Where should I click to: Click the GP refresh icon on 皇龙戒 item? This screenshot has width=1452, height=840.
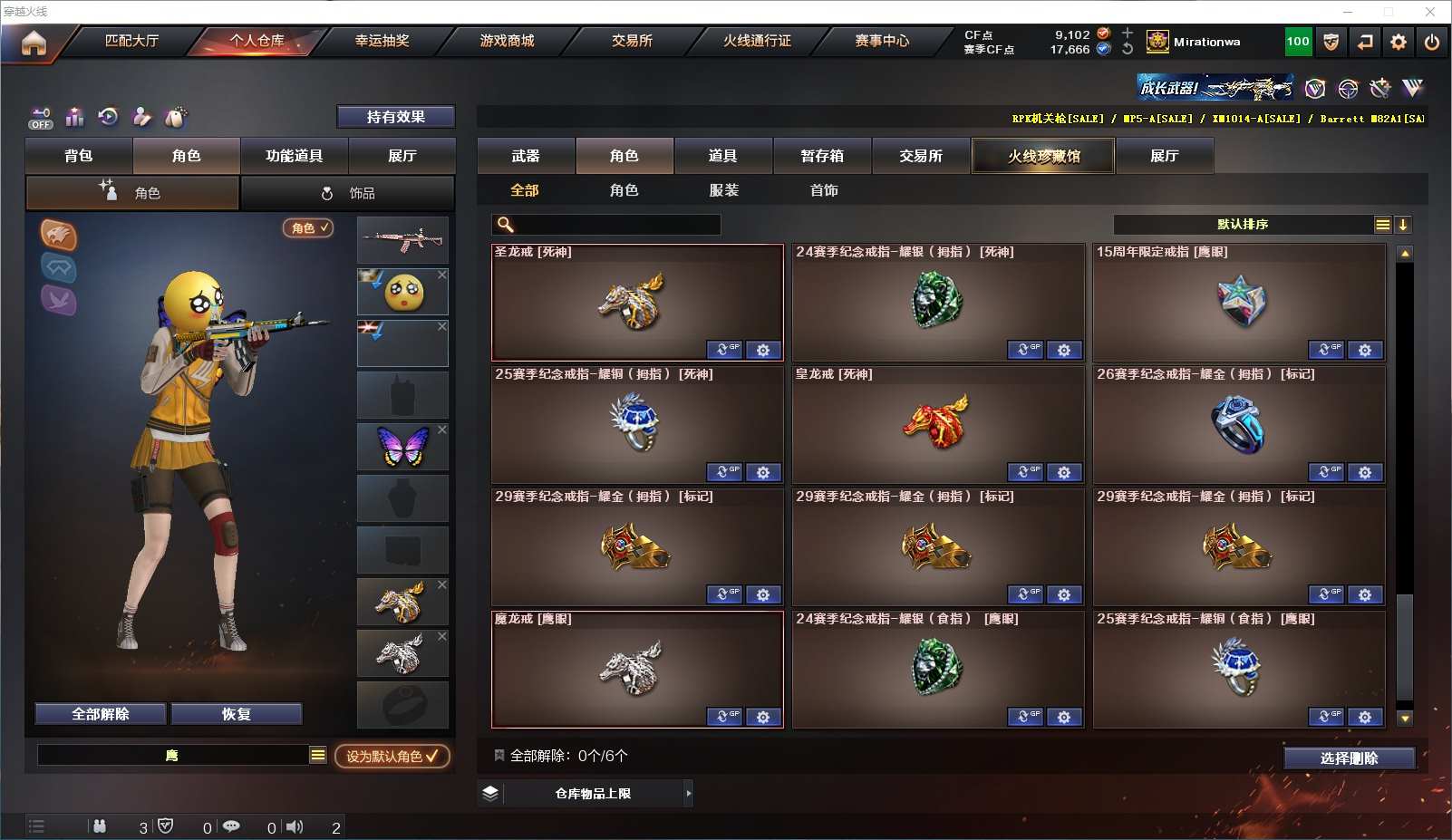[x=1025, y=472]
